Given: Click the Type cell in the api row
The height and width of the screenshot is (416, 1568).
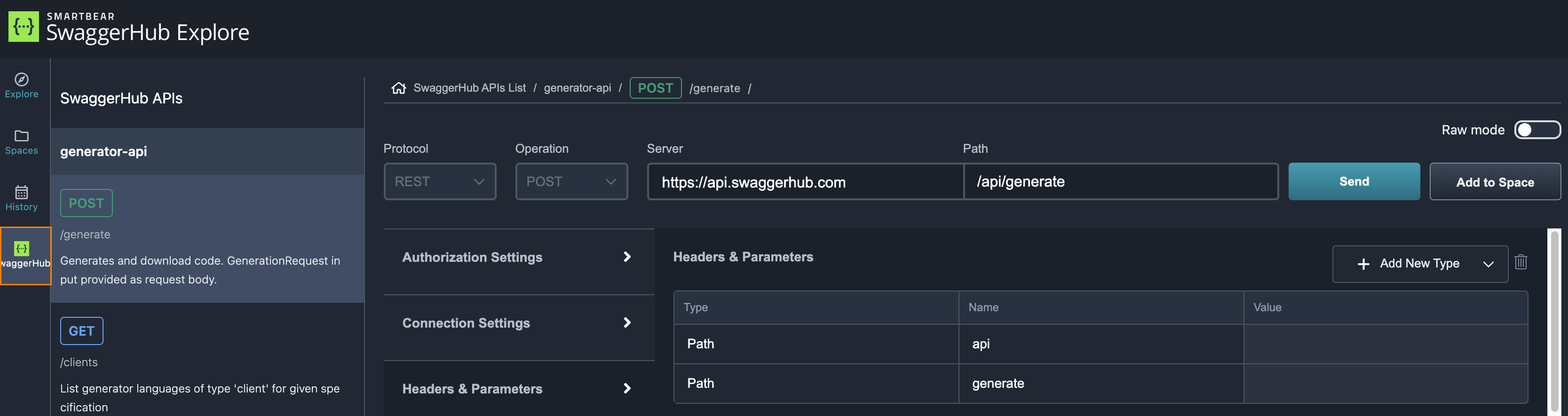Looking at the screenshot, I should coord(816,344).
